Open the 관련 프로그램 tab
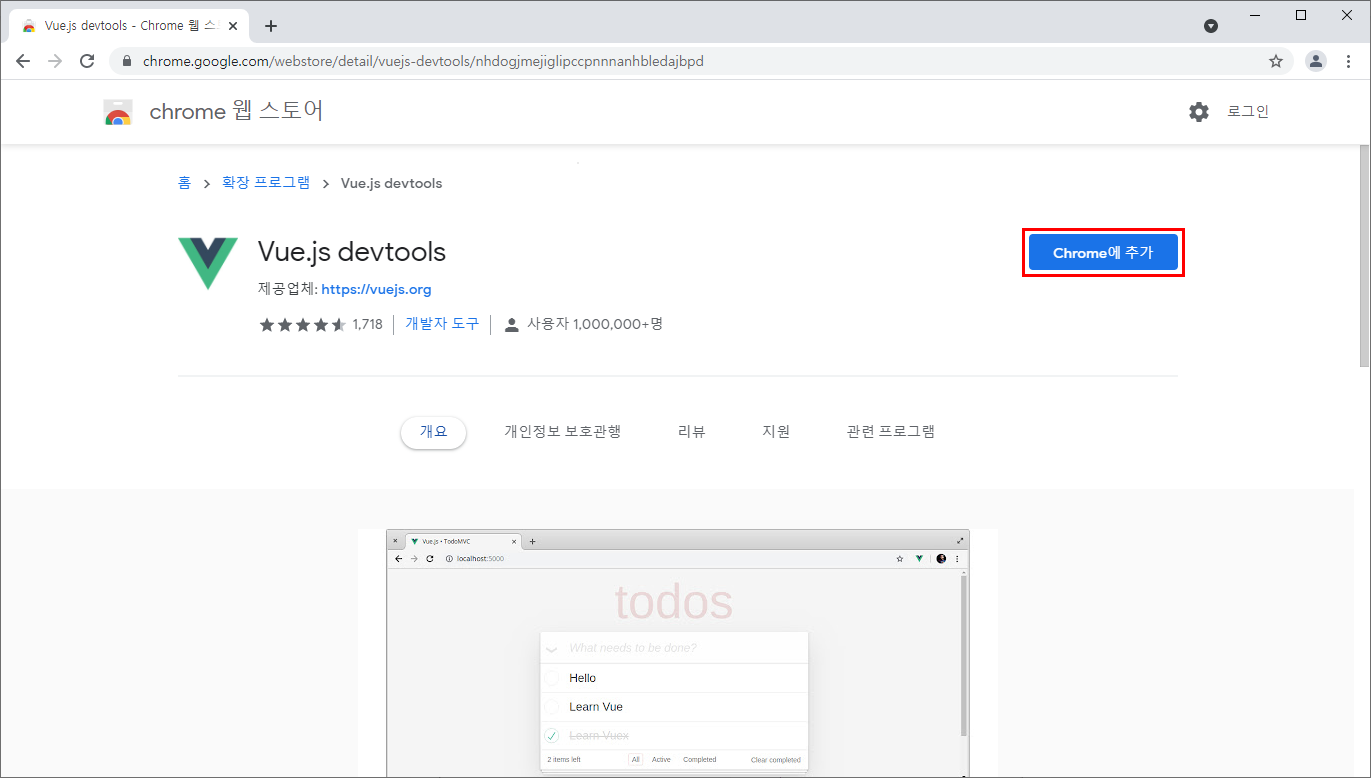The width and height of the screenshot is (1371, 778). 891,432
